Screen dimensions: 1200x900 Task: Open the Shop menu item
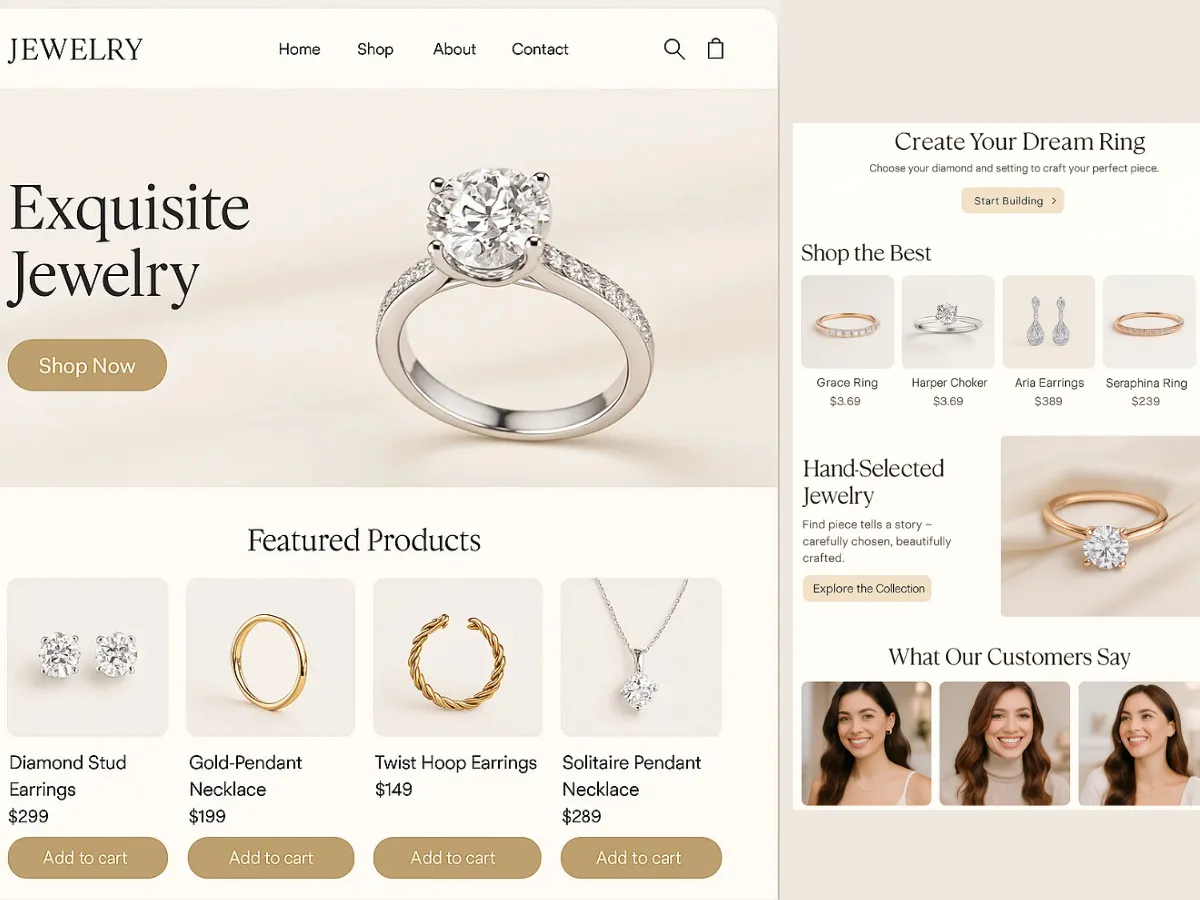click(375, 49)
